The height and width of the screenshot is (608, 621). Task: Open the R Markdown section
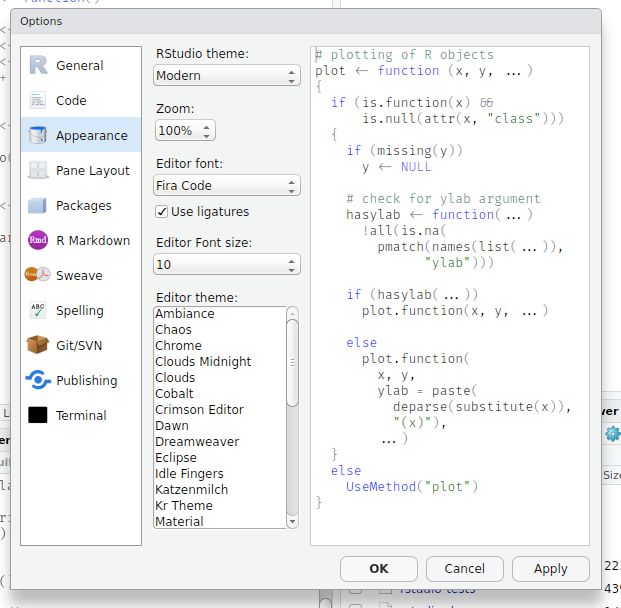tap(81, 240)
